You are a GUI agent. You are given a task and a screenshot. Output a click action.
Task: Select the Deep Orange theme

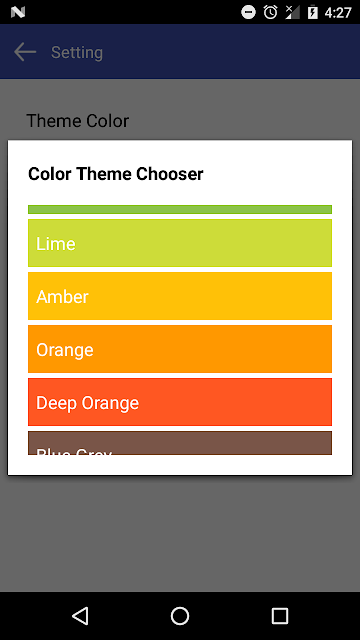click(x=180, y=402)
